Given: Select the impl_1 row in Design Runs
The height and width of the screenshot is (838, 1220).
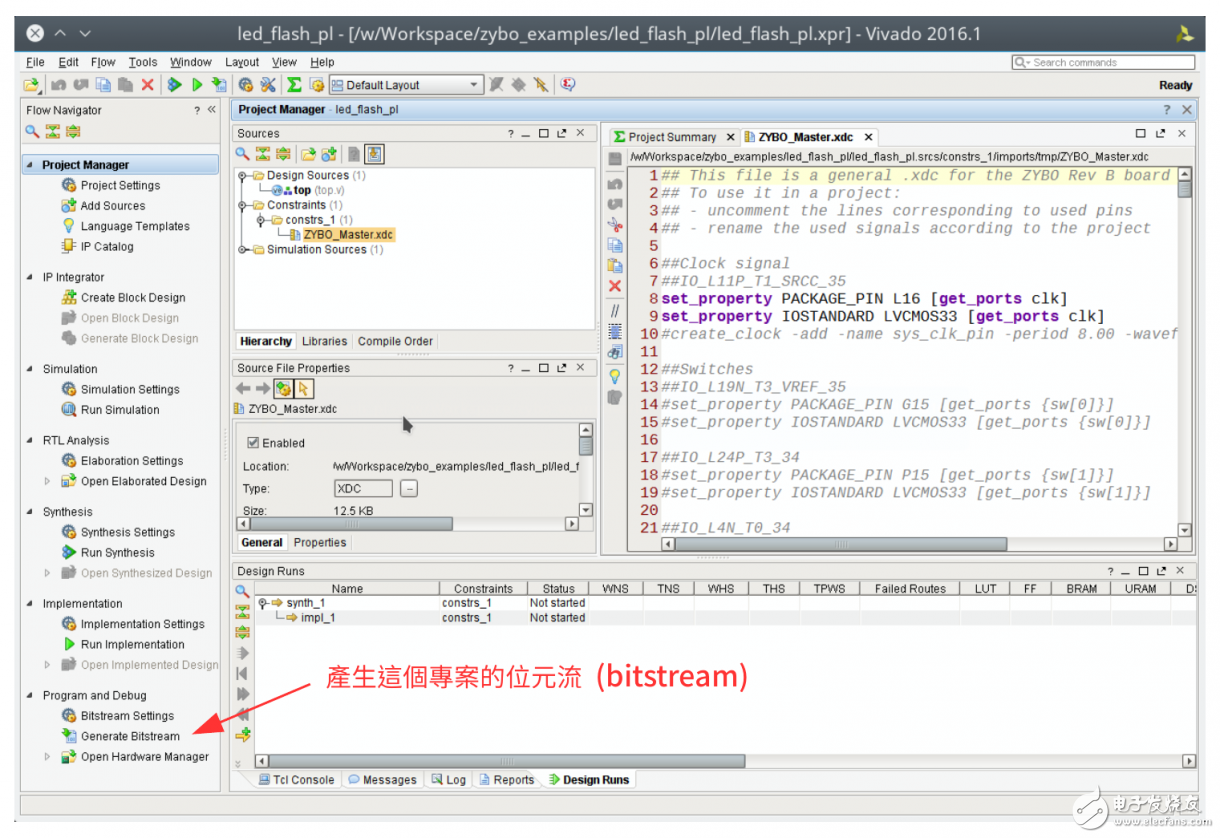Looking at the screenshot, I should [x=319, y=618].
